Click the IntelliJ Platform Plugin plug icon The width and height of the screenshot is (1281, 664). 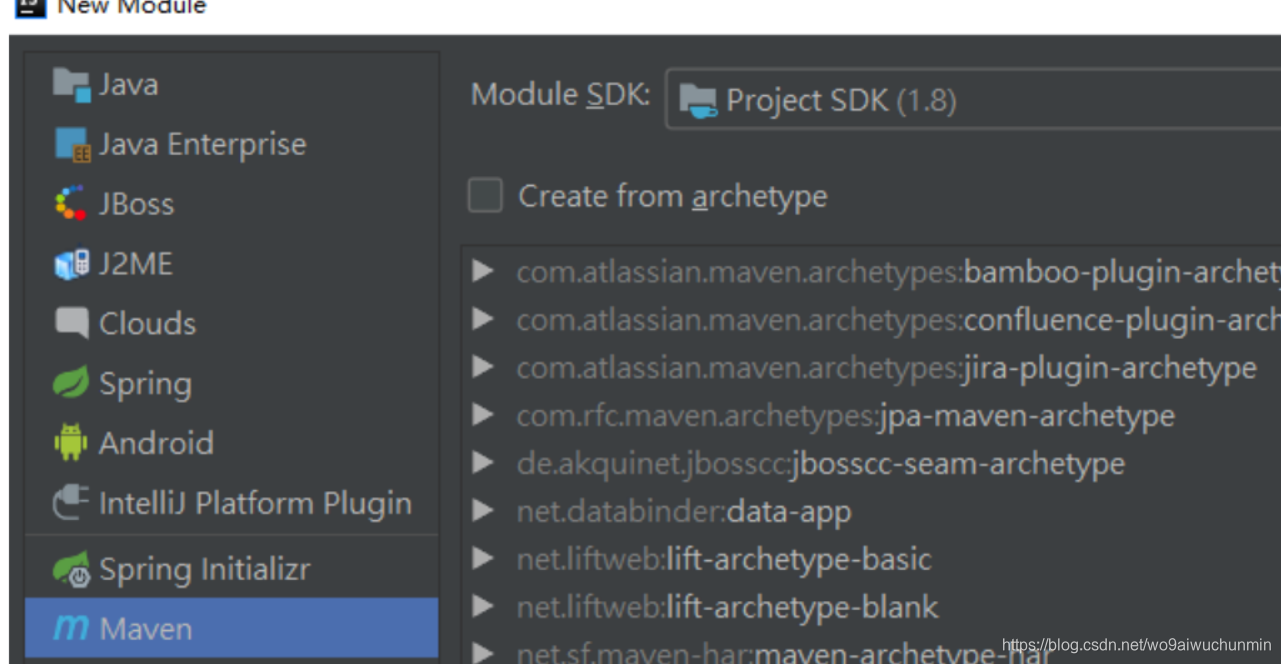(x=71, y=503)
